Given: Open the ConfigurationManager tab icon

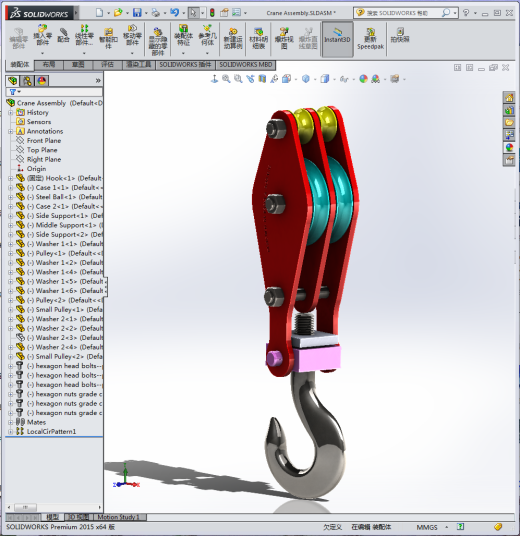Looking at the screenshot, I should point(27,81).
